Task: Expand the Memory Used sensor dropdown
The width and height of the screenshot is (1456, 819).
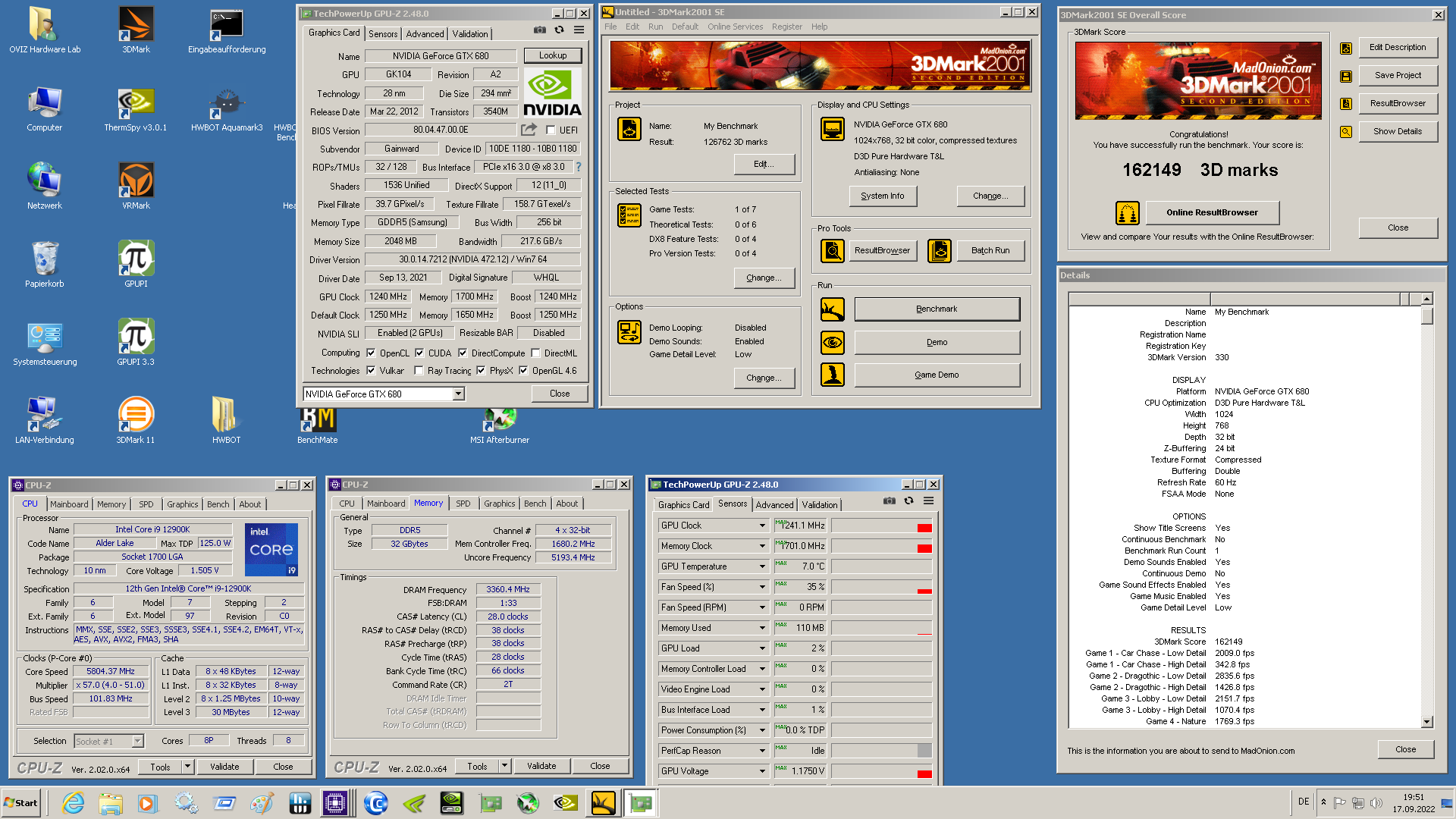Action: click(762, 628)
